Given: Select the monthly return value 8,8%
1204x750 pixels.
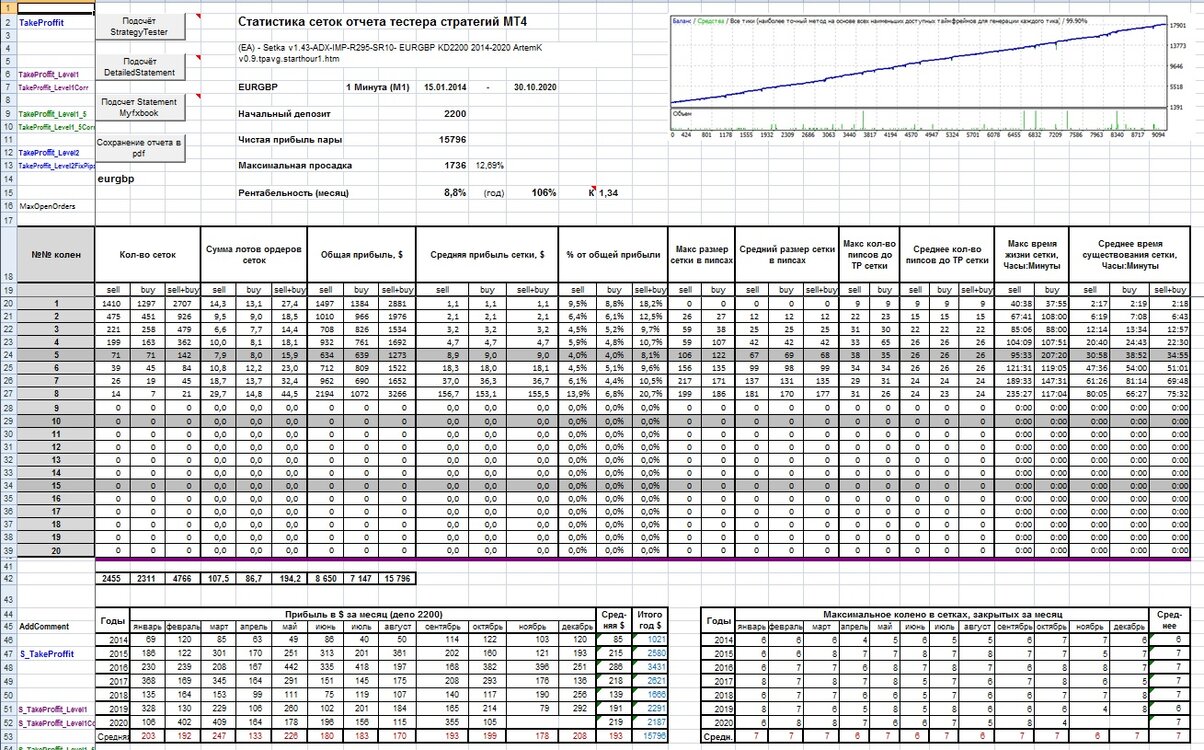Looking at the screenshot, I should 455,192.
